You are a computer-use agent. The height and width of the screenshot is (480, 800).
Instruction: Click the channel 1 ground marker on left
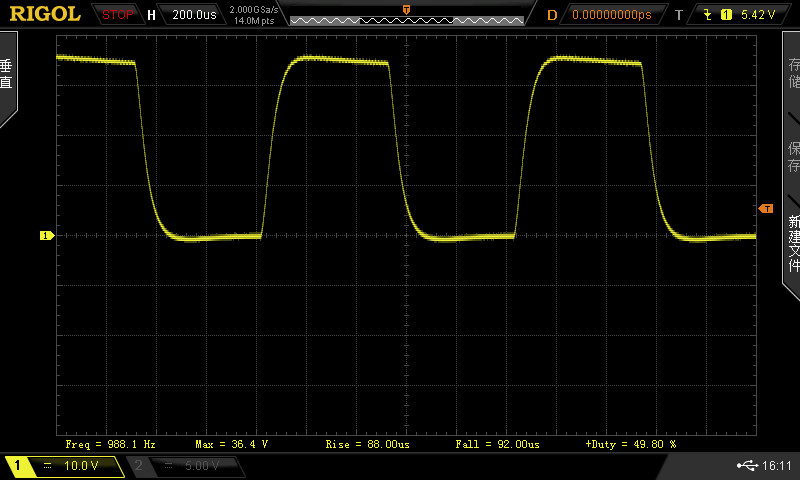point(46,236)
